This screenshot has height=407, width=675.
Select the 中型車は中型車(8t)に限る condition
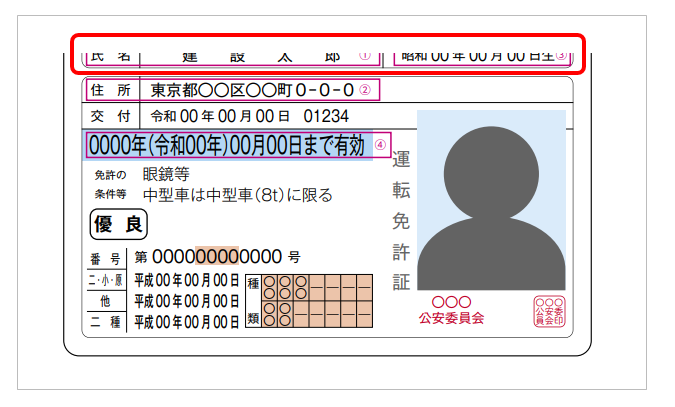[238, 195]
